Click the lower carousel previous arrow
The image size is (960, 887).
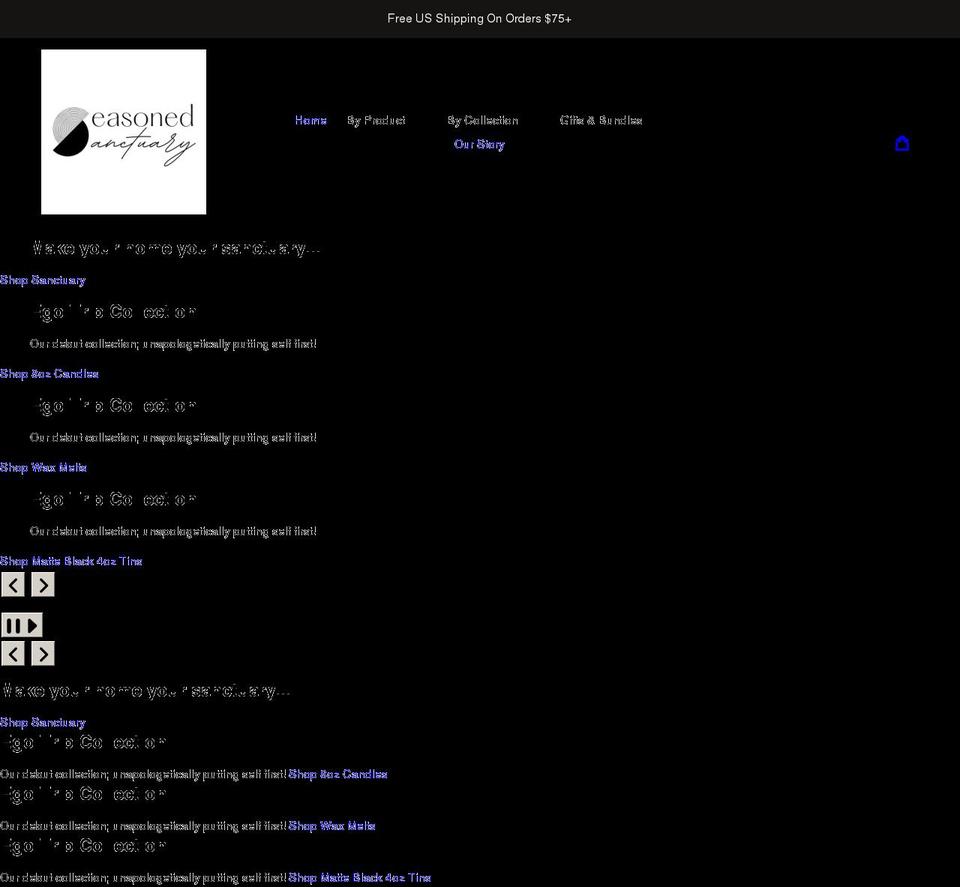coord(13,653)
